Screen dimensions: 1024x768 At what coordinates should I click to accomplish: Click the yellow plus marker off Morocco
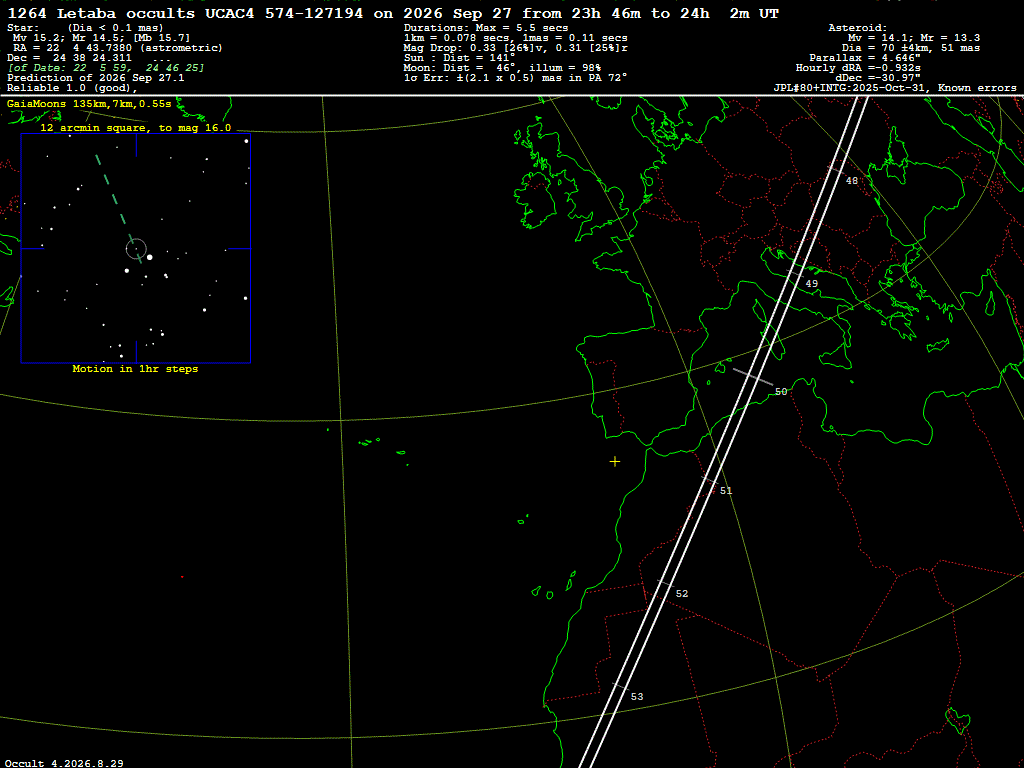pos(615,462)
